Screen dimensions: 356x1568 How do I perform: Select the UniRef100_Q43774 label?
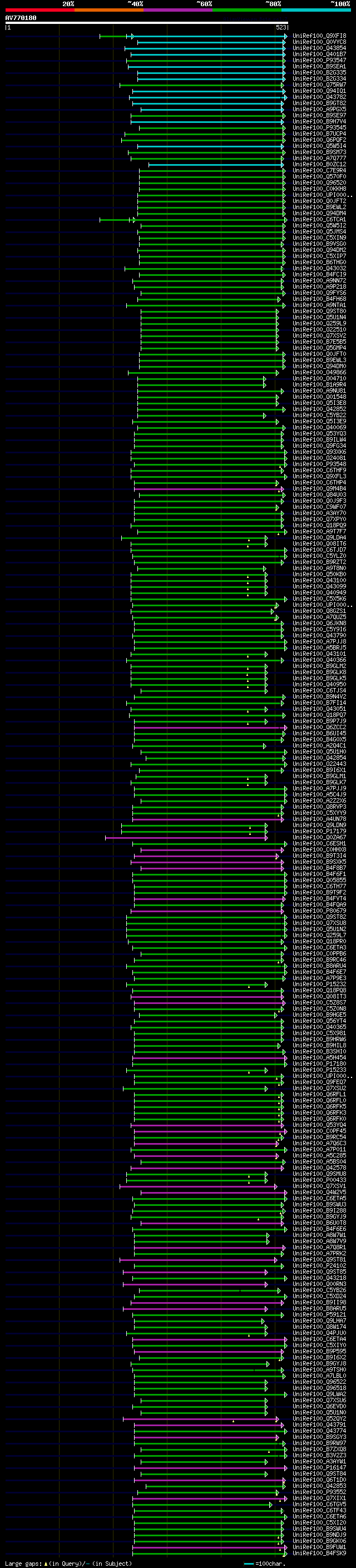319,1431
